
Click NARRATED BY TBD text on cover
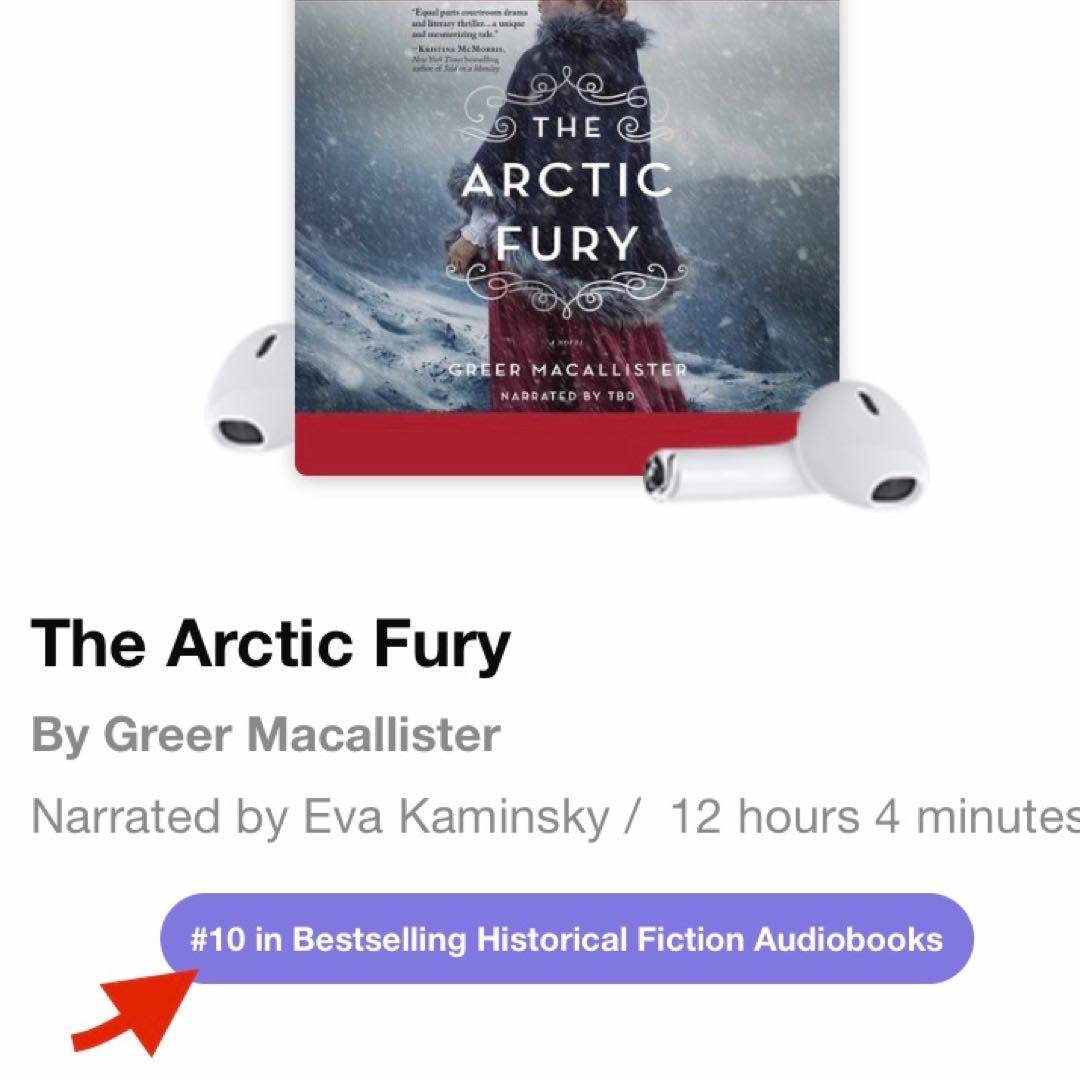[568, 396]
